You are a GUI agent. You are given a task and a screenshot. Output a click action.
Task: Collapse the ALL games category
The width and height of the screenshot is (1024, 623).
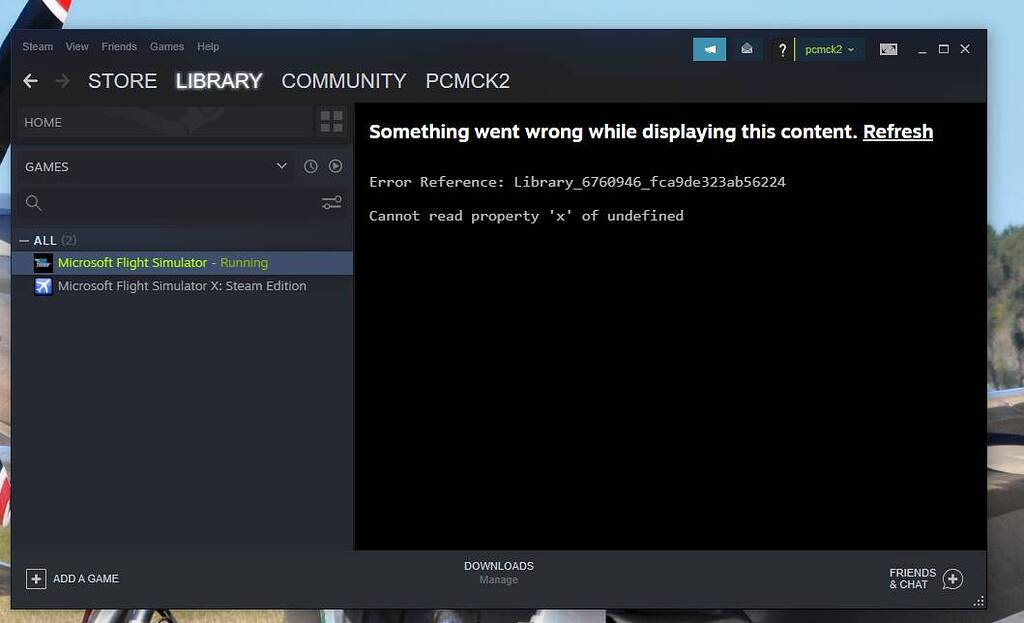tap(25, 241)
